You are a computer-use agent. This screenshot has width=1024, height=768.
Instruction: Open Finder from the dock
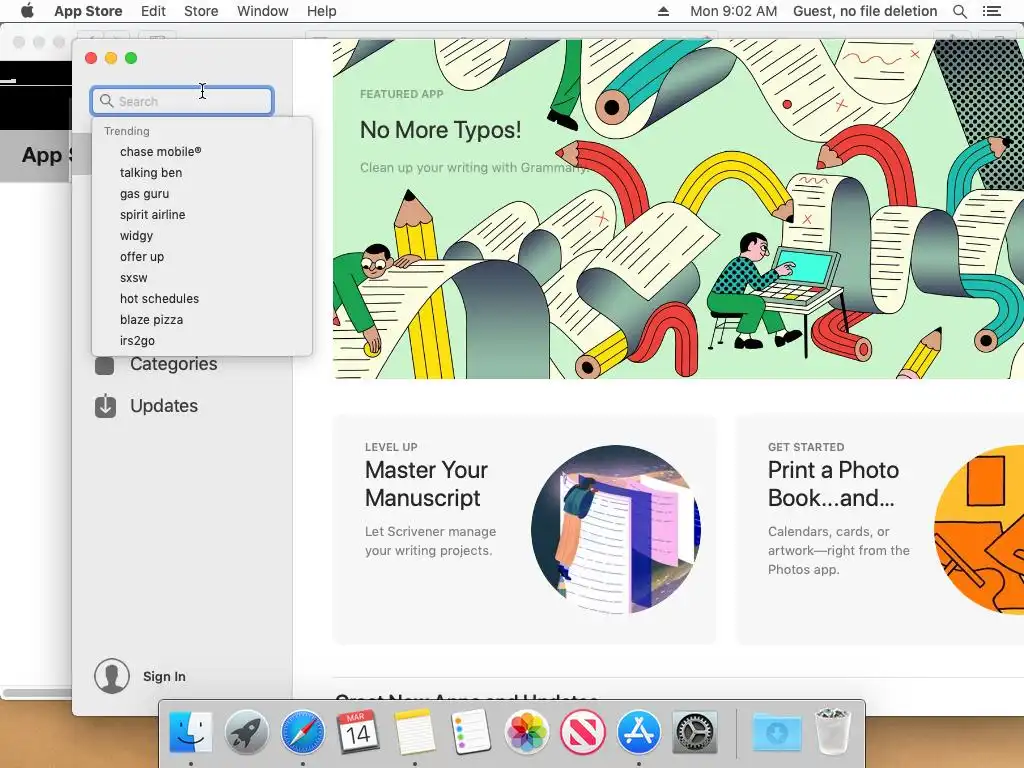190,732
